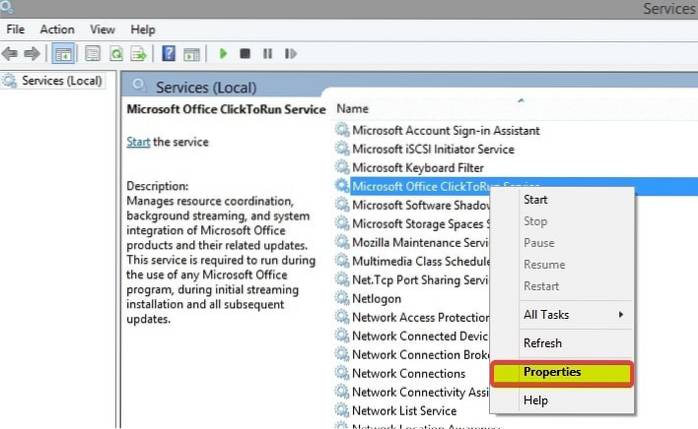Click the Properties sheet toolbar icon
Image resolution: width=698 pixels, height=429 pixels.
coord(92,53)
